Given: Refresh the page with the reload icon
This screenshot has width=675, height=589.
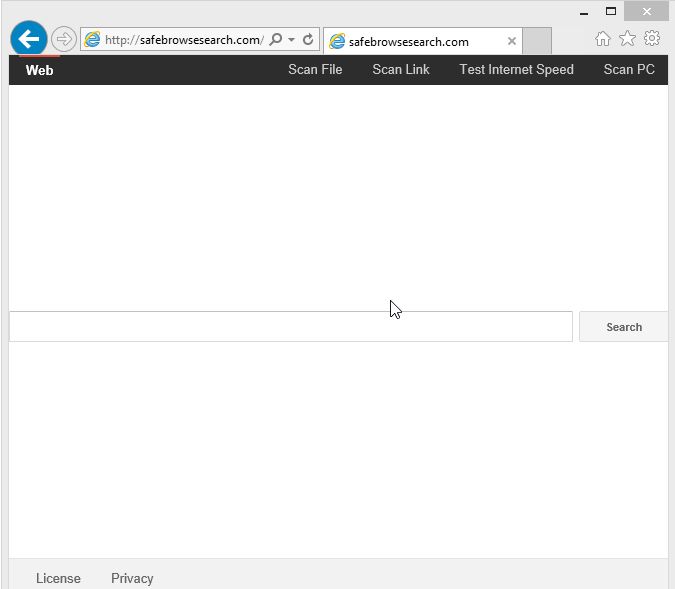Looking at the screenshot, I should (308, 40).
